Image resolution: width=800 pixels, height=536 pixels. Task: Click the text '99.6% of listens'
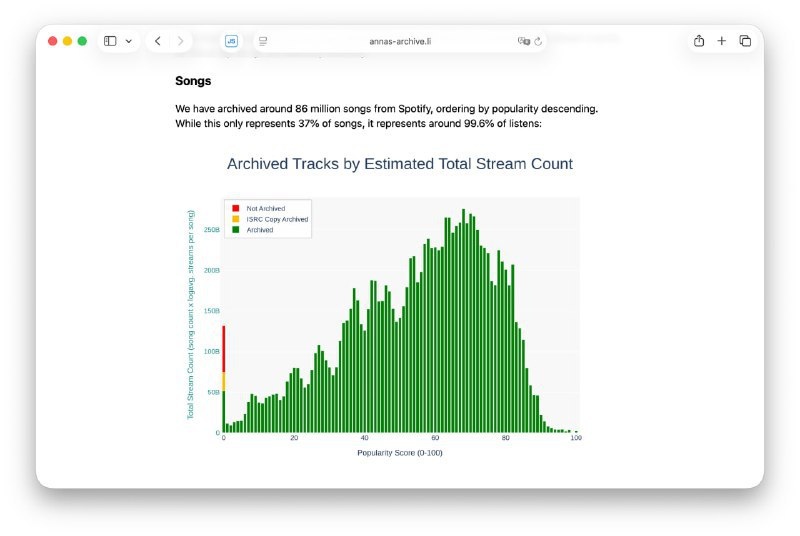pos(502,123)
